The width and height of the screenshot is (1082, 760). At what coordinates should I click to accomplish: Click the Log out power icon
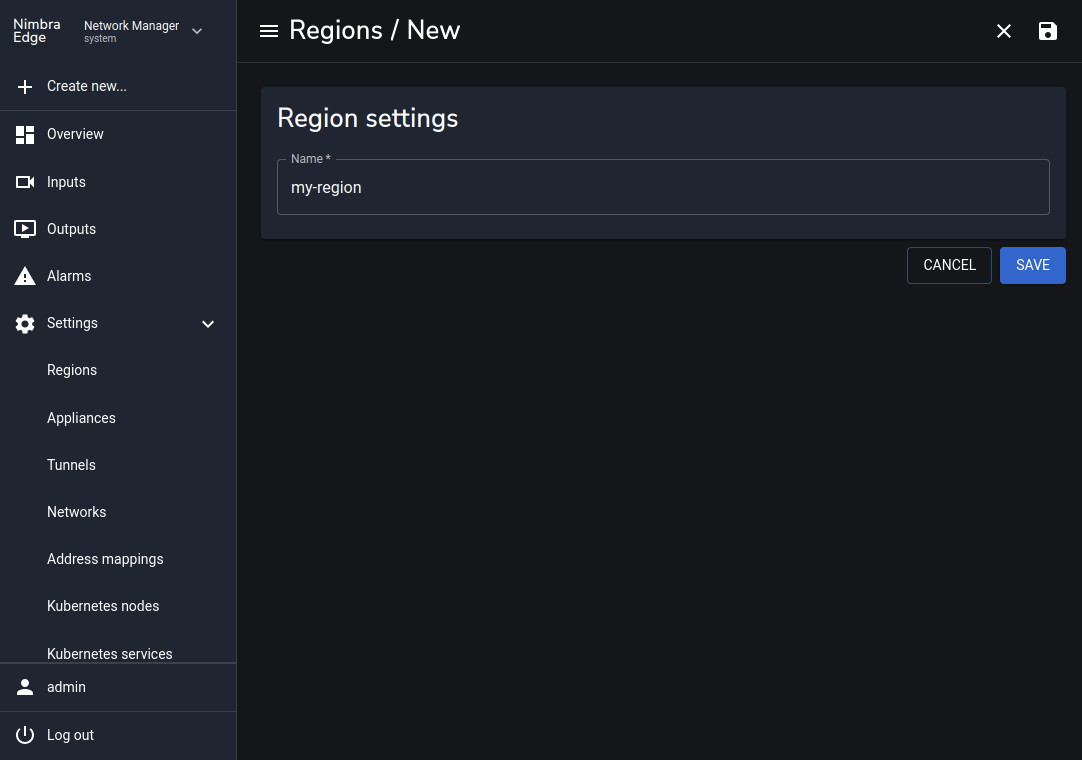24,735
